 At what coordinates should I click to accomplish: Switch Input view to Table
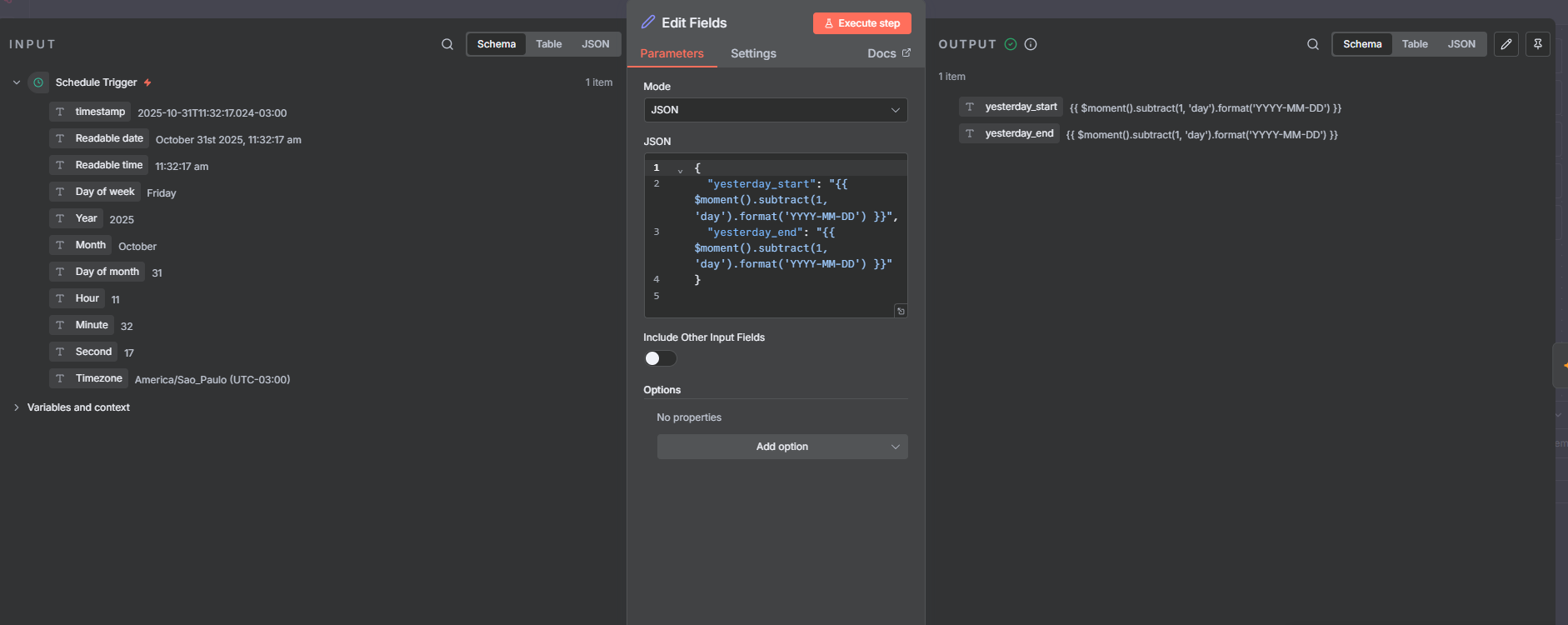pyautogui.click(x=548, y=44)
